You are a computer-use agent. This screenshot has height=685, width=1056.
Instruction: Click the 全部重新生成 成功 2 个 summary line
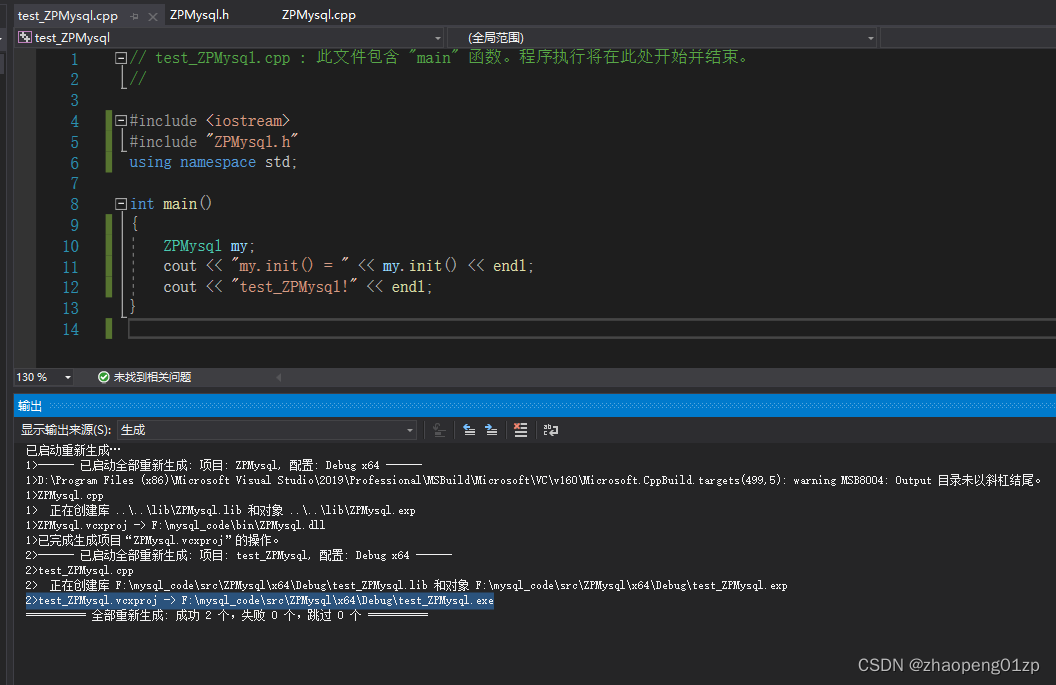pos(227,615)
